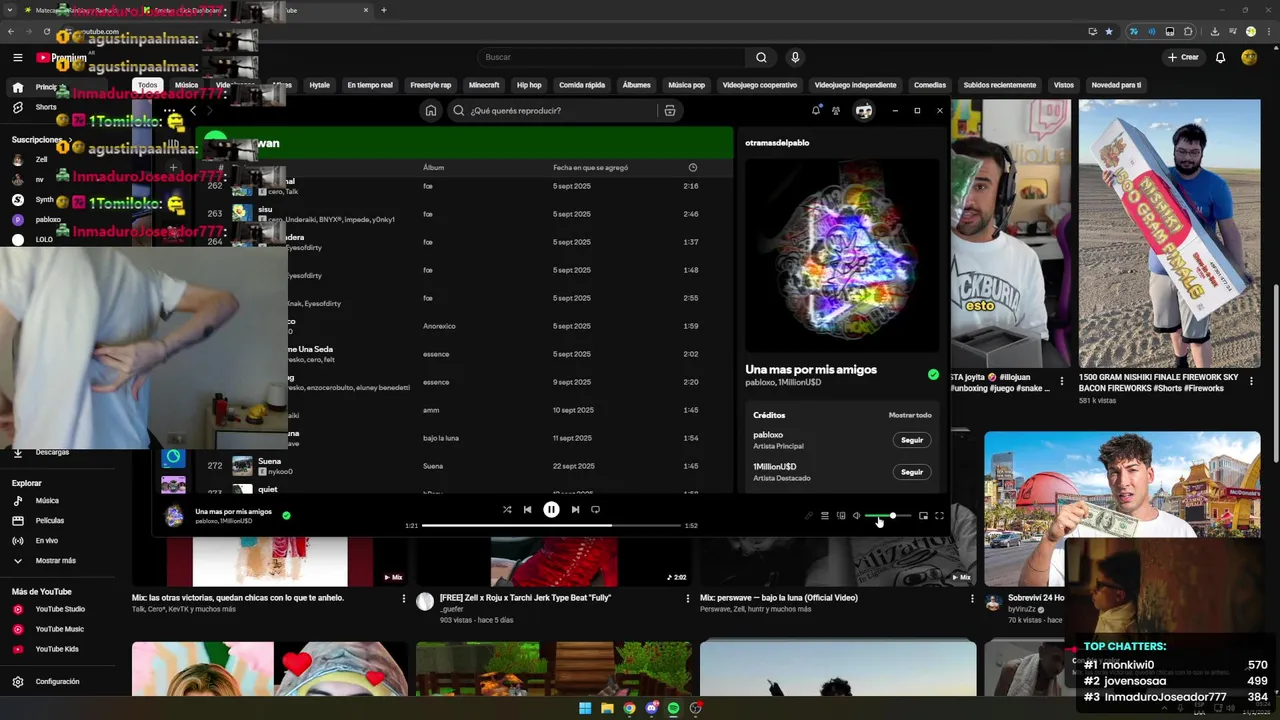Mute Spotify with the speaker icon
The image size is (1280, 720).
point(856,516)
